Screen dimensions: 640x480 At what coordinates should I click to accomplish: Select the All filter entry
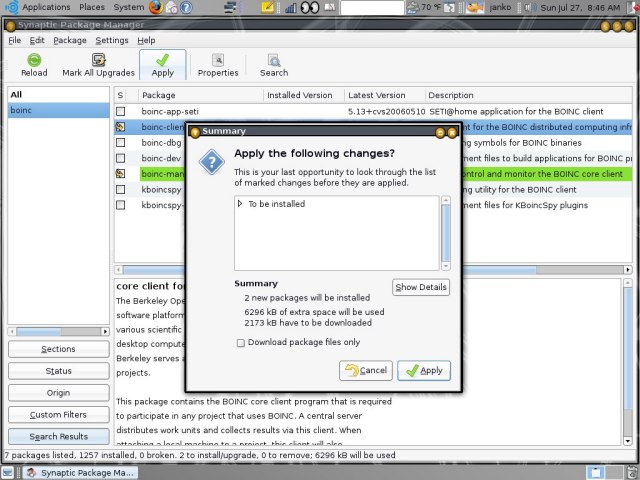58,95
